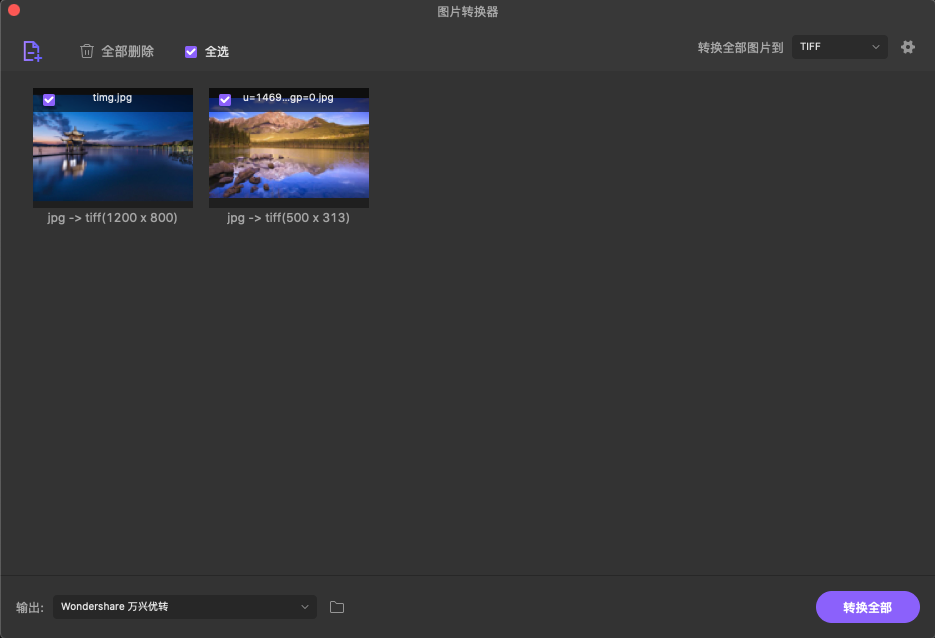Image resolution: width=935 pixels, height=638 pixels.
Task: Close the 图片转换器 window with red button
Action: [x=14, y=10]
